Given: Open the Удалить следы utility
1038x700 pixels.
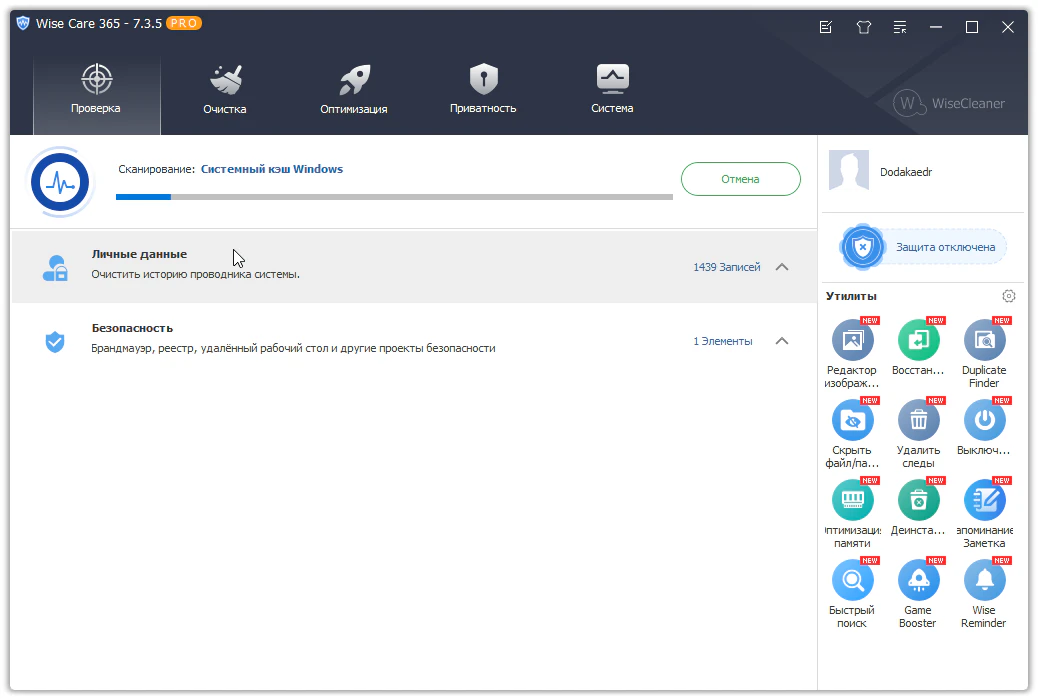Looking at the screenshot, I should tap(918, 421).
